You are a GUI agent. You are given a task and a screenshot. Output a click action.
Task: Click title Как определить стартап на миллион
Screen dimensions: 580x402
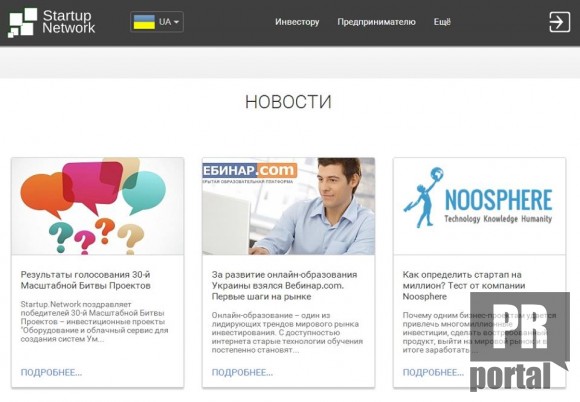click(x=464, y=286)
